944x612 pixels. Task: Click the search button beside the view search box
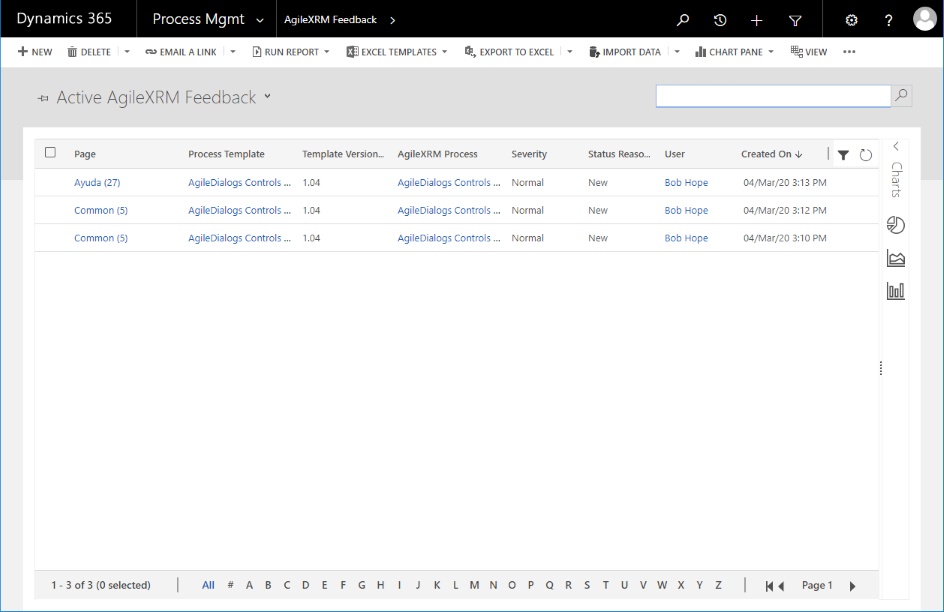tap(901, 96)
